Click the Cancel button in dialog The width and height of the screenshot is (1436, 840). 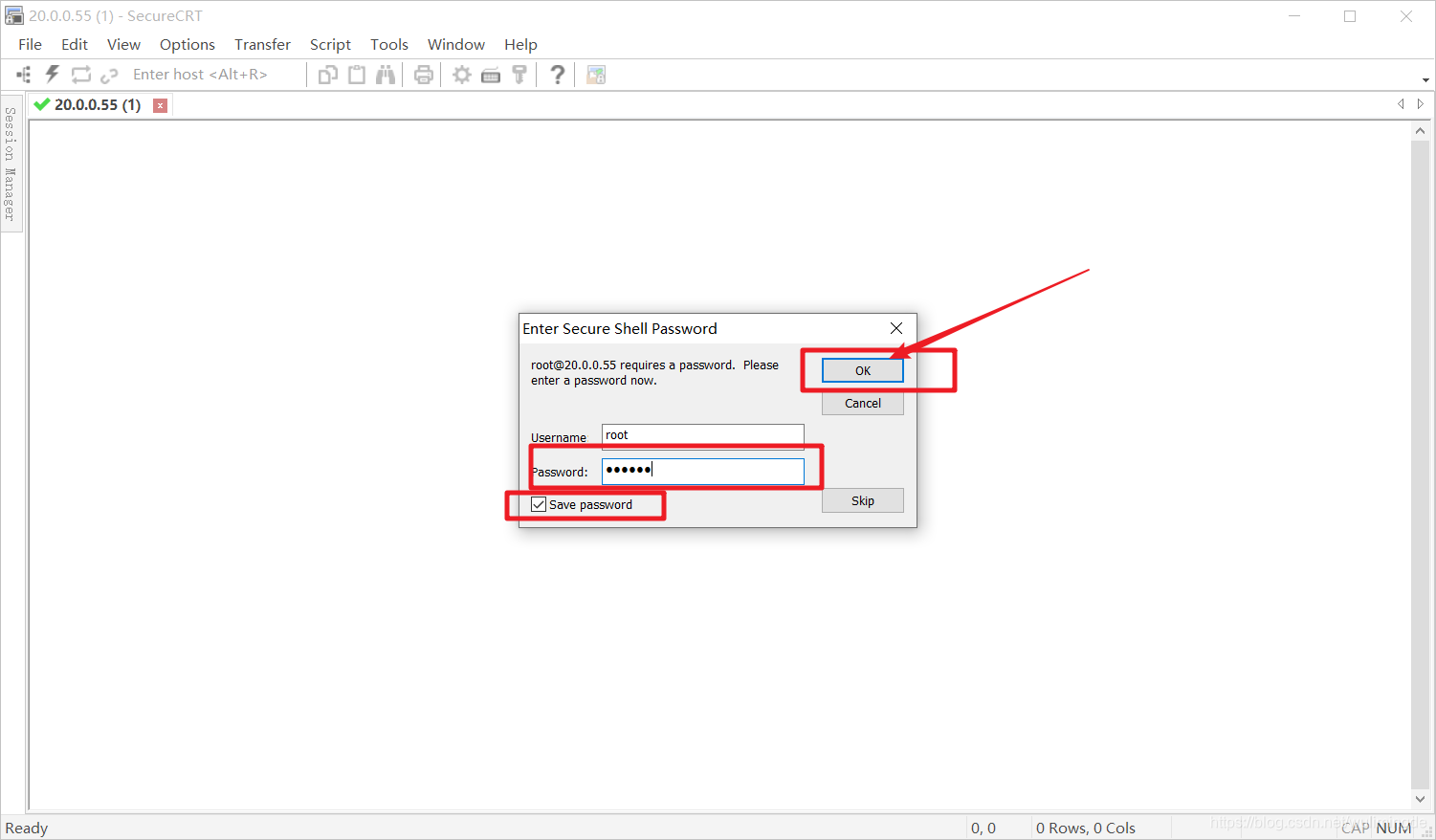pos(863,403)
